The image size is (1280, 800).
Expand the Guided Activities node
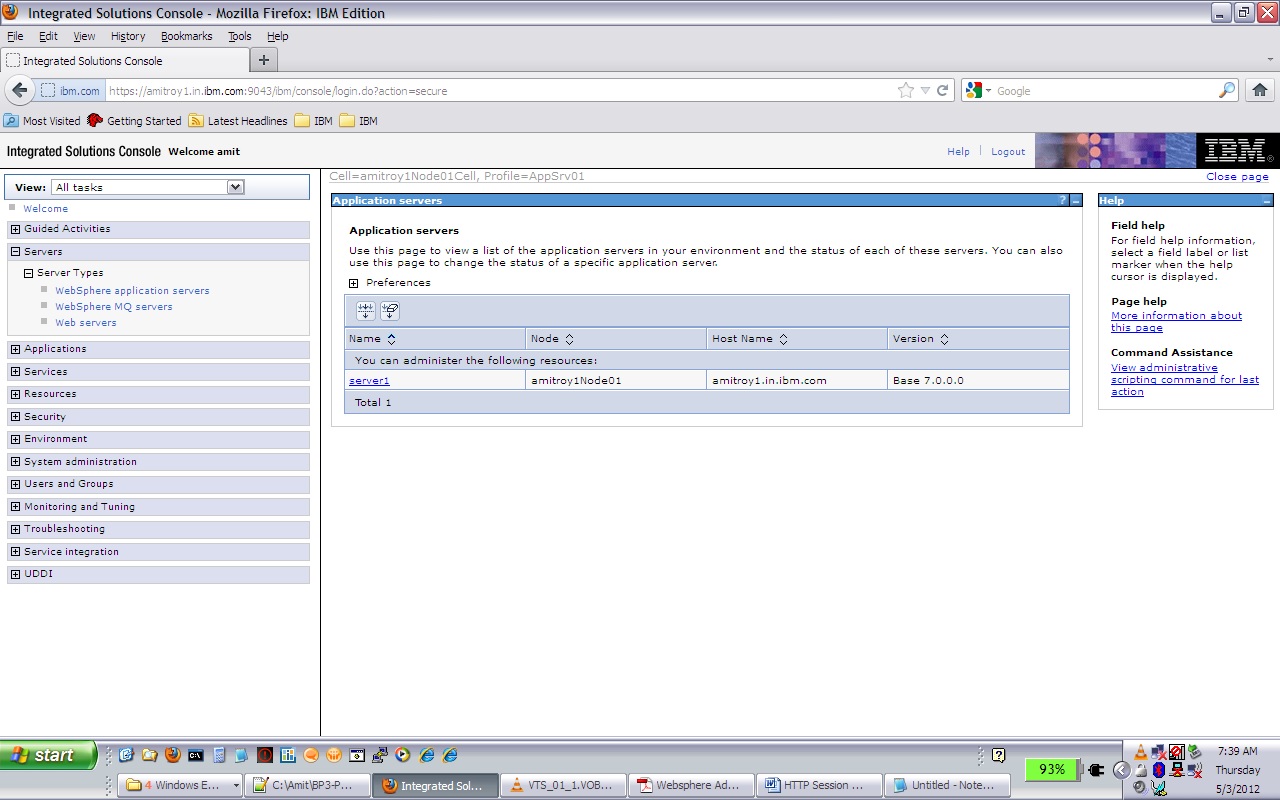pyautogui.click(x=15, y=229)
